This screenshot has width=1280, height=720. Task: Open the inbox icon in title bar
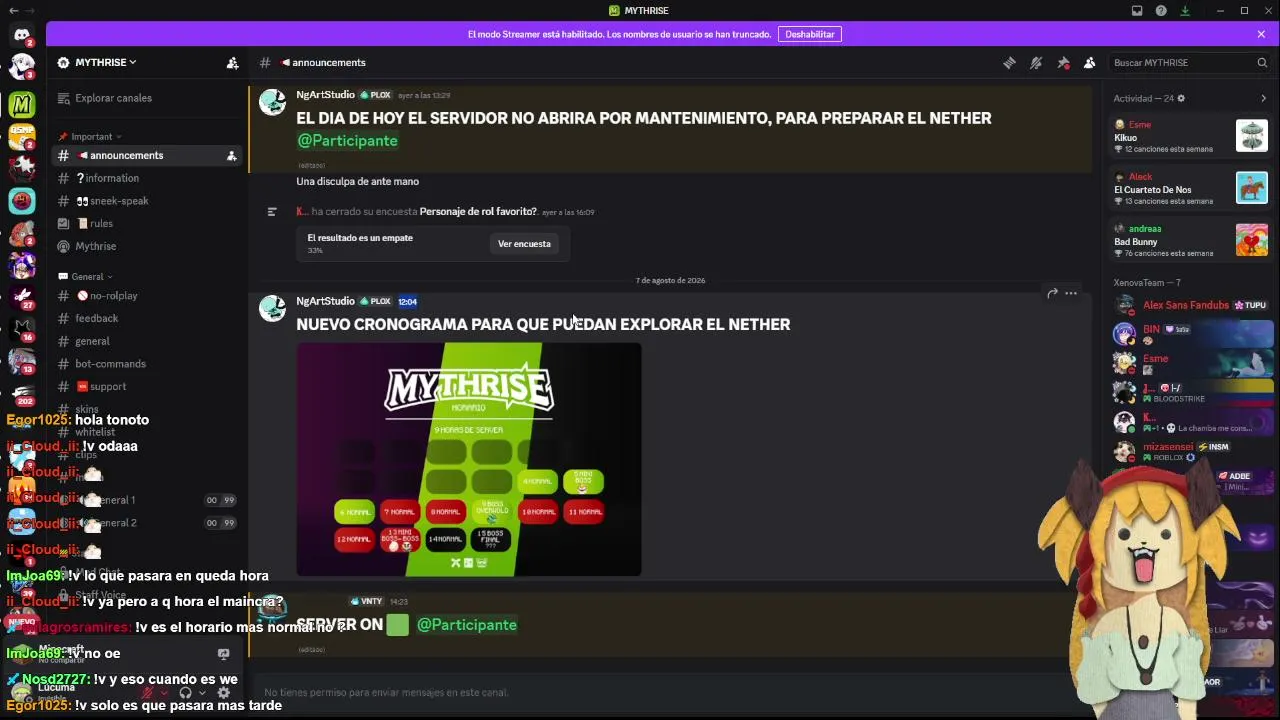1137,11
